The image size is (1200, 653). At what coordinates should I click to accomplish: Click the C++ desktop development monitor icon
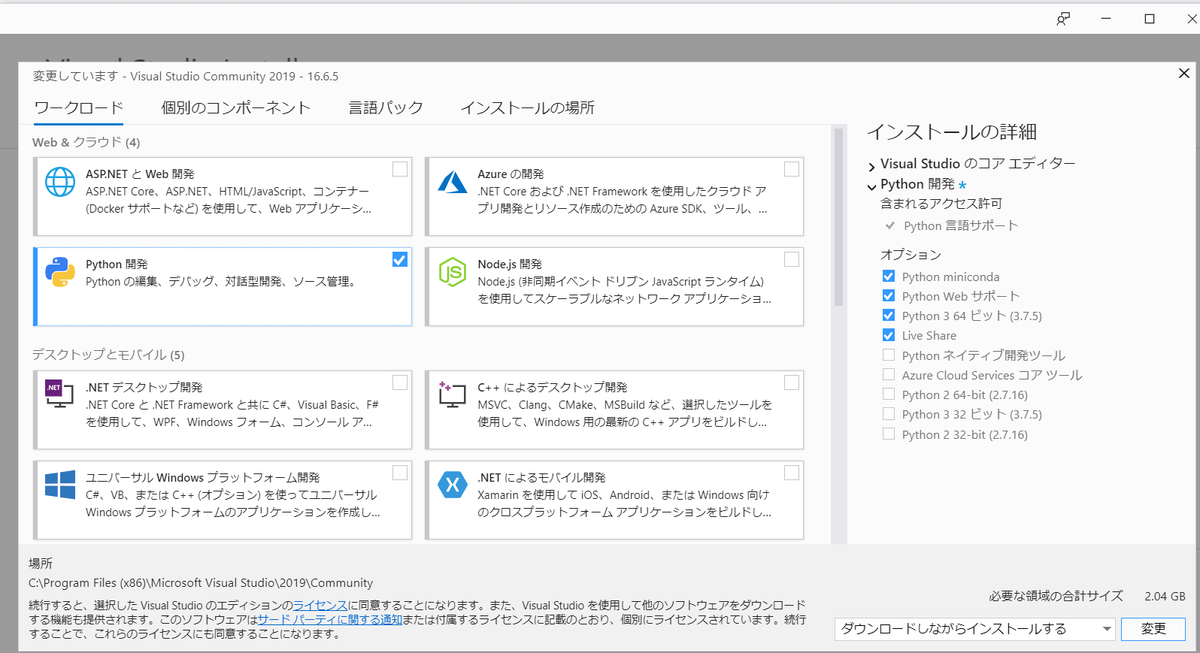(x=453, y=394)
